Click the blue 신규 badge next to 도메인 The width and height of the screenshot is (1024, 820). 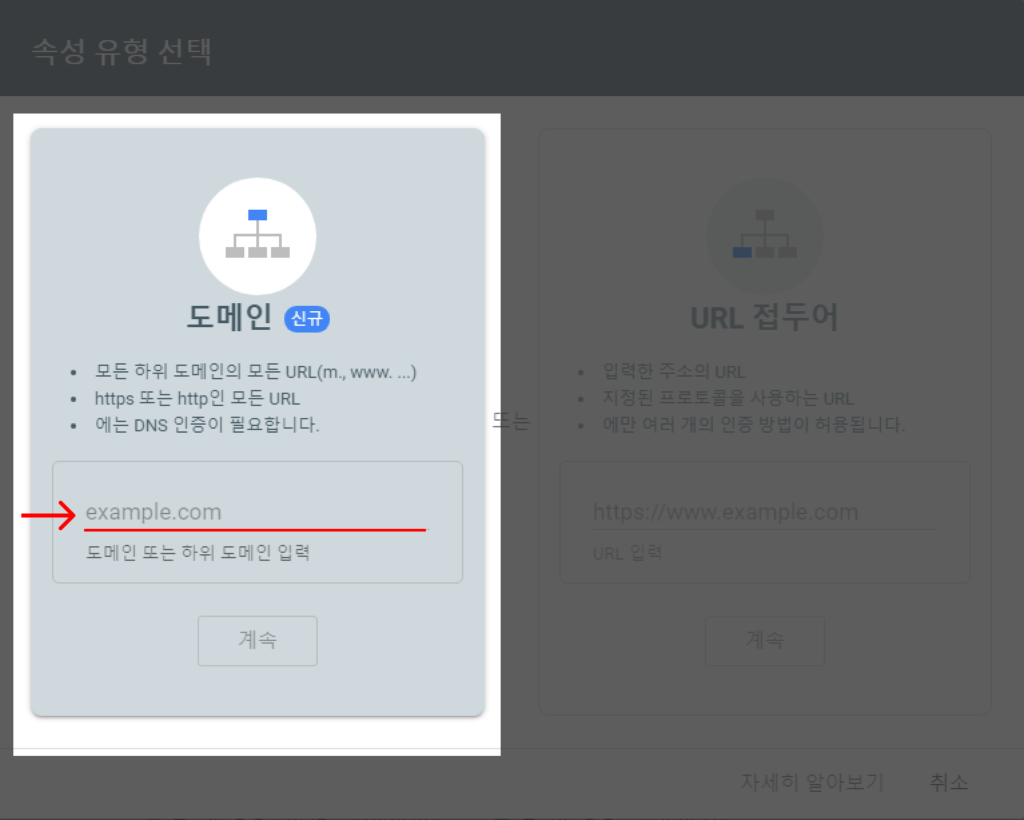[x=307, y=317]
